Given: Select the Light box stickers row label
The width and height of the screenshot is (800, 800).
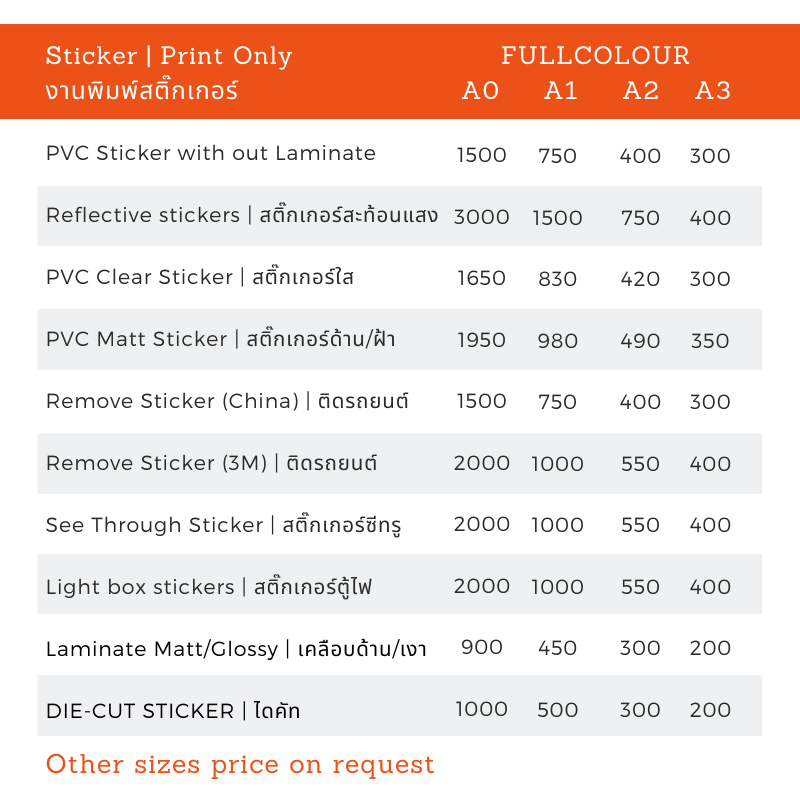Looking at the screenshot, I should [209, 587].
